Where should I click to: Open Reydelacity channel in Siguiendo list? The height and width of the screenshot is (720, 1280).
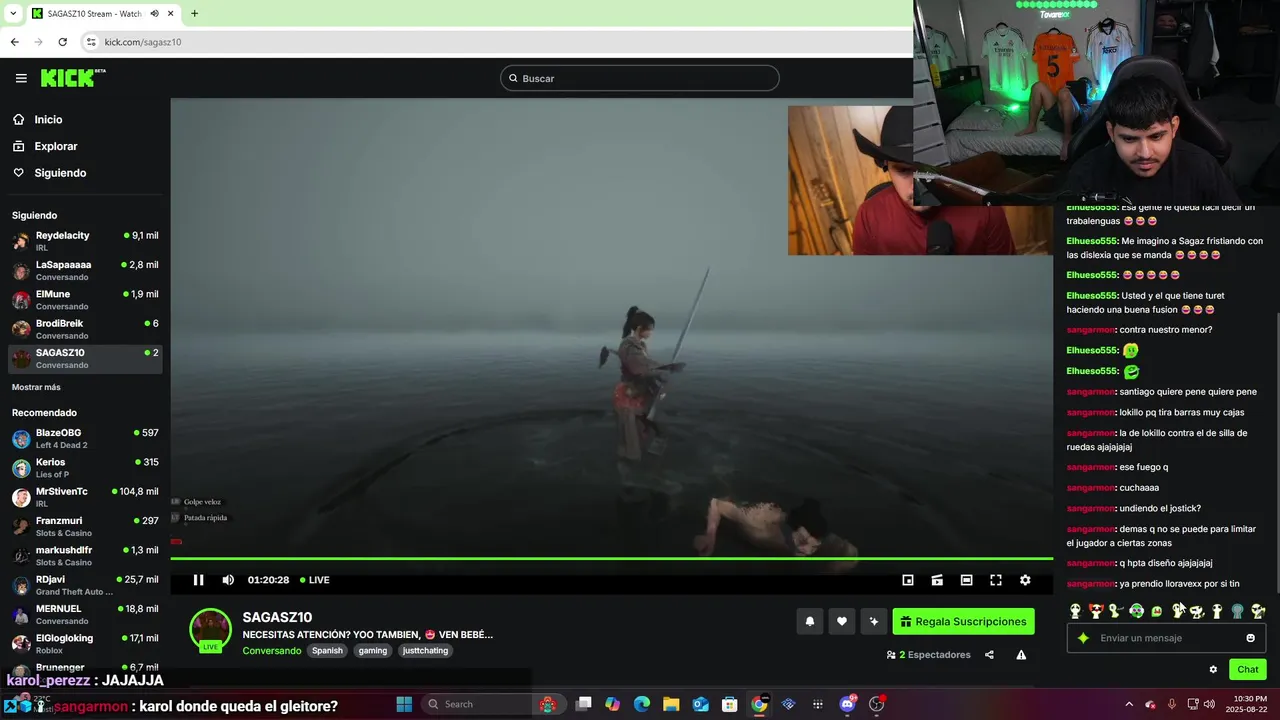(85, 241)
